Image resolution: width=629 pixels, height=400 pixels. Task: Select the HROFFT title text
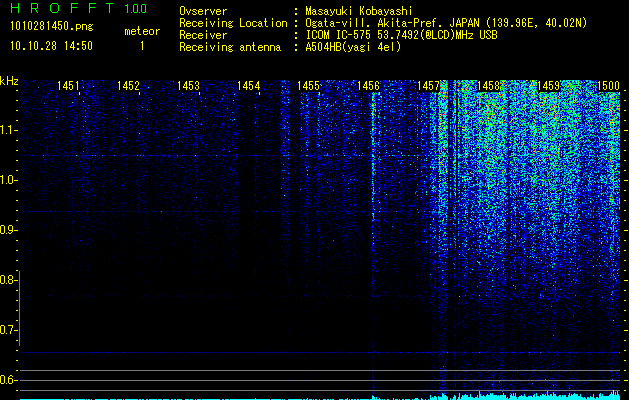[x=63, y=8]
